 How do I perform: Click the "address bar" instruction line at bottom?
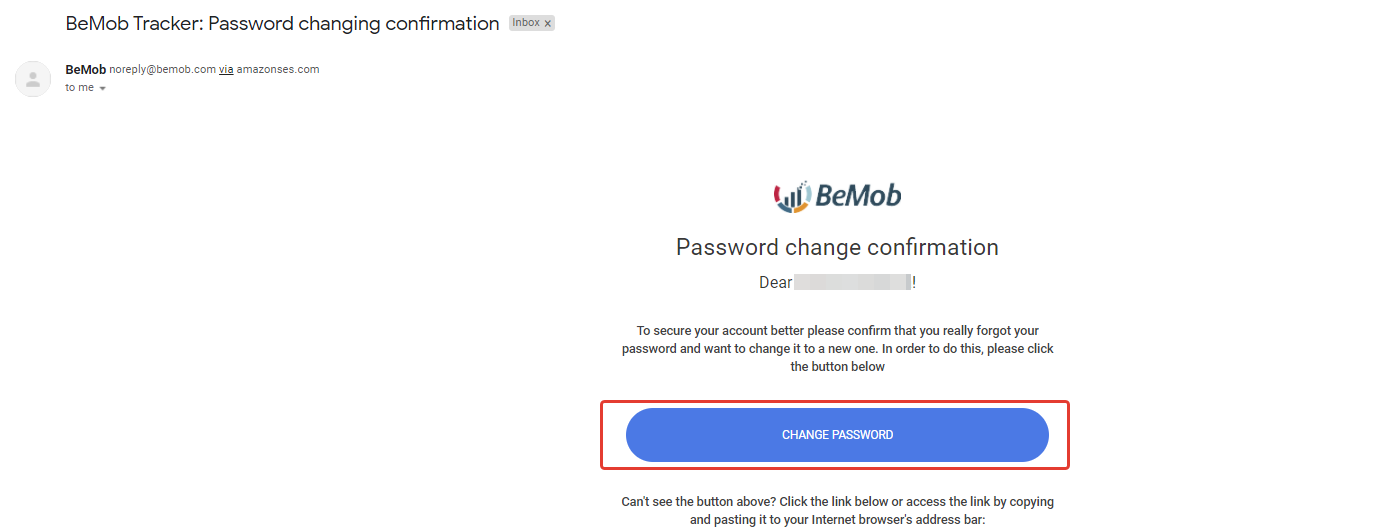pos(837,520)
